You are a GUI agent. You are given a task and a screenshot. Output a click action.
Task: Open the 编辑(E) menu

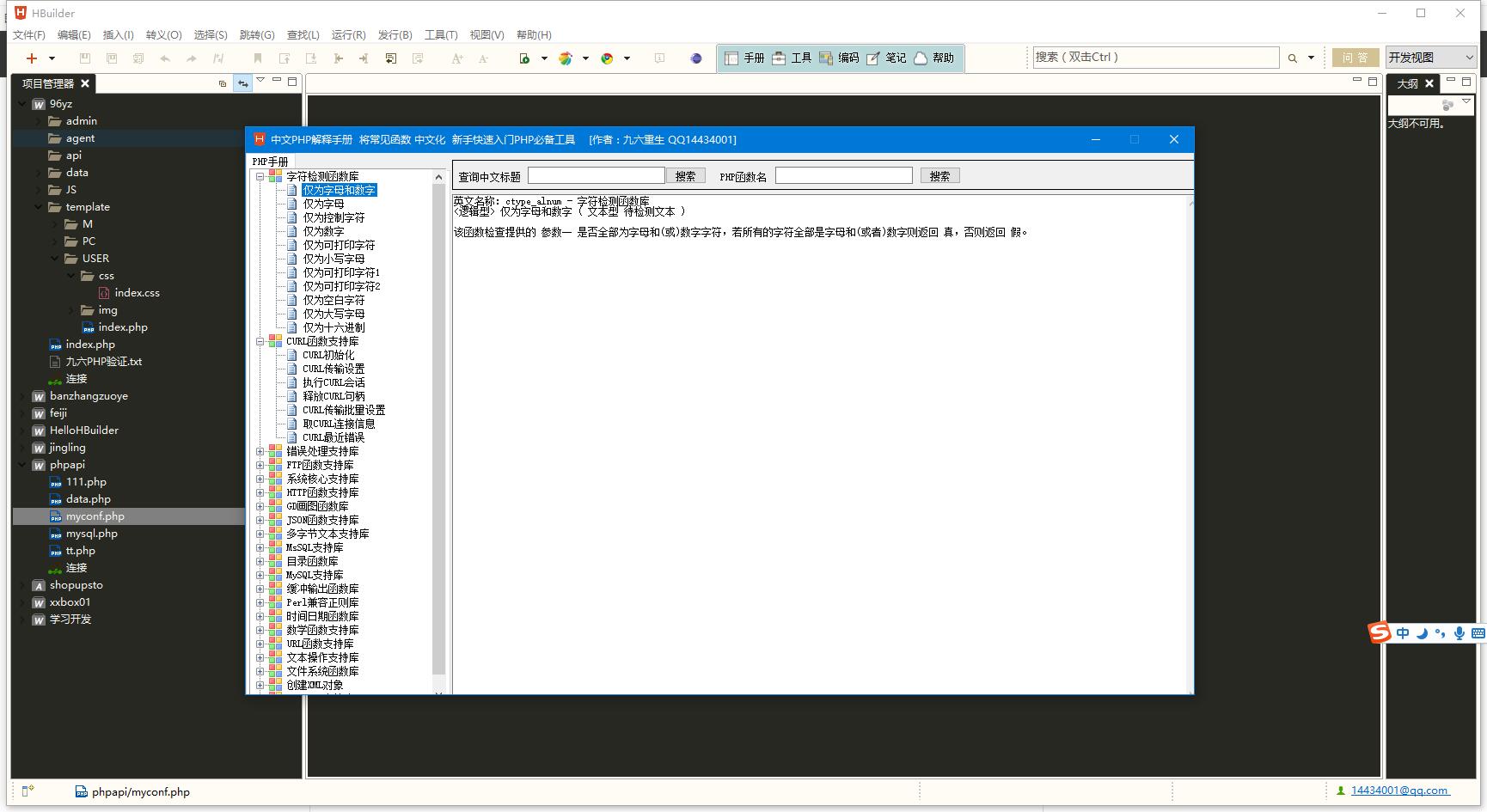[x=74, y=35]
